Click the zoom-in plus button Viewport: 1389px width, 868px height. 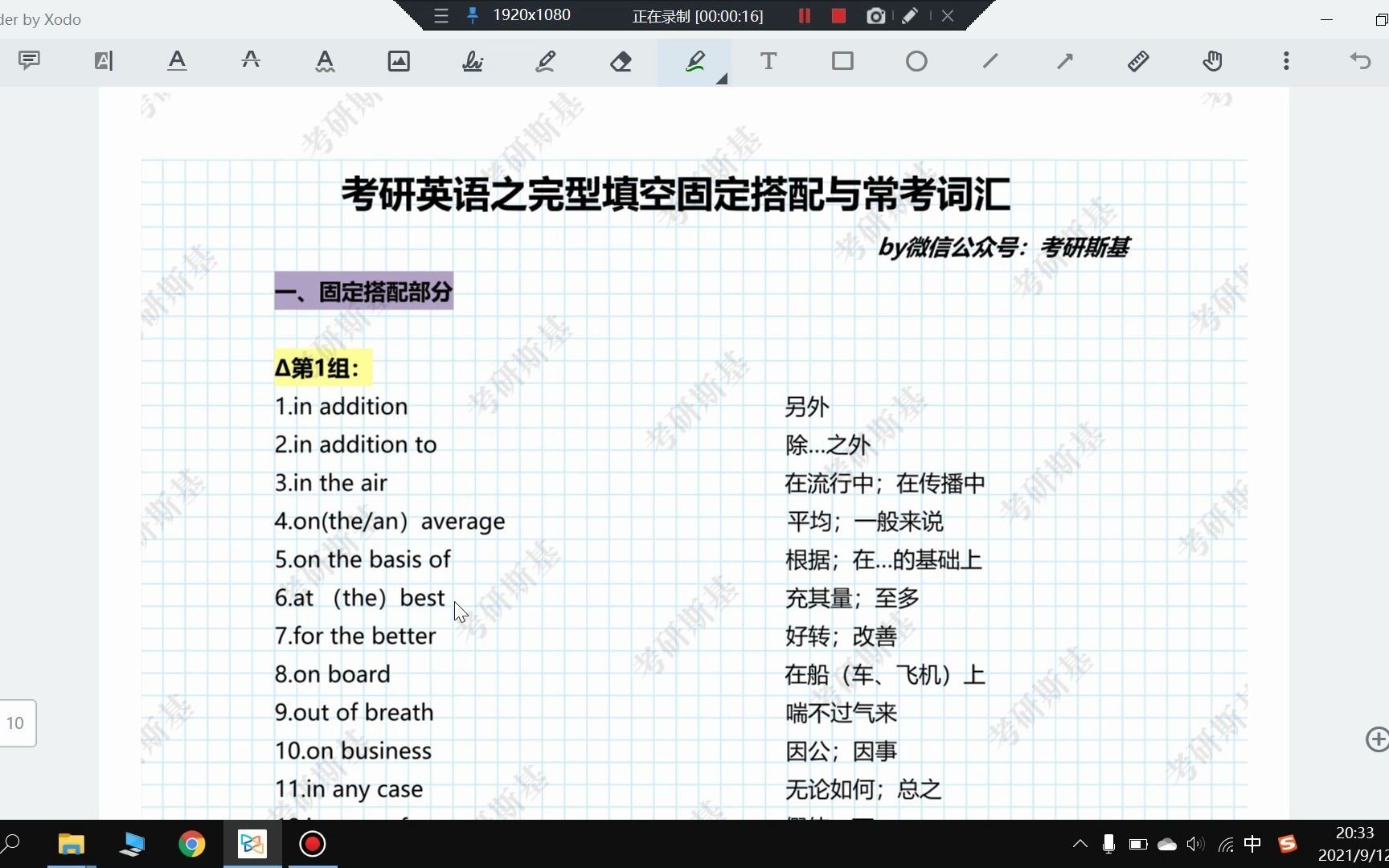[x=1377, y=739]
